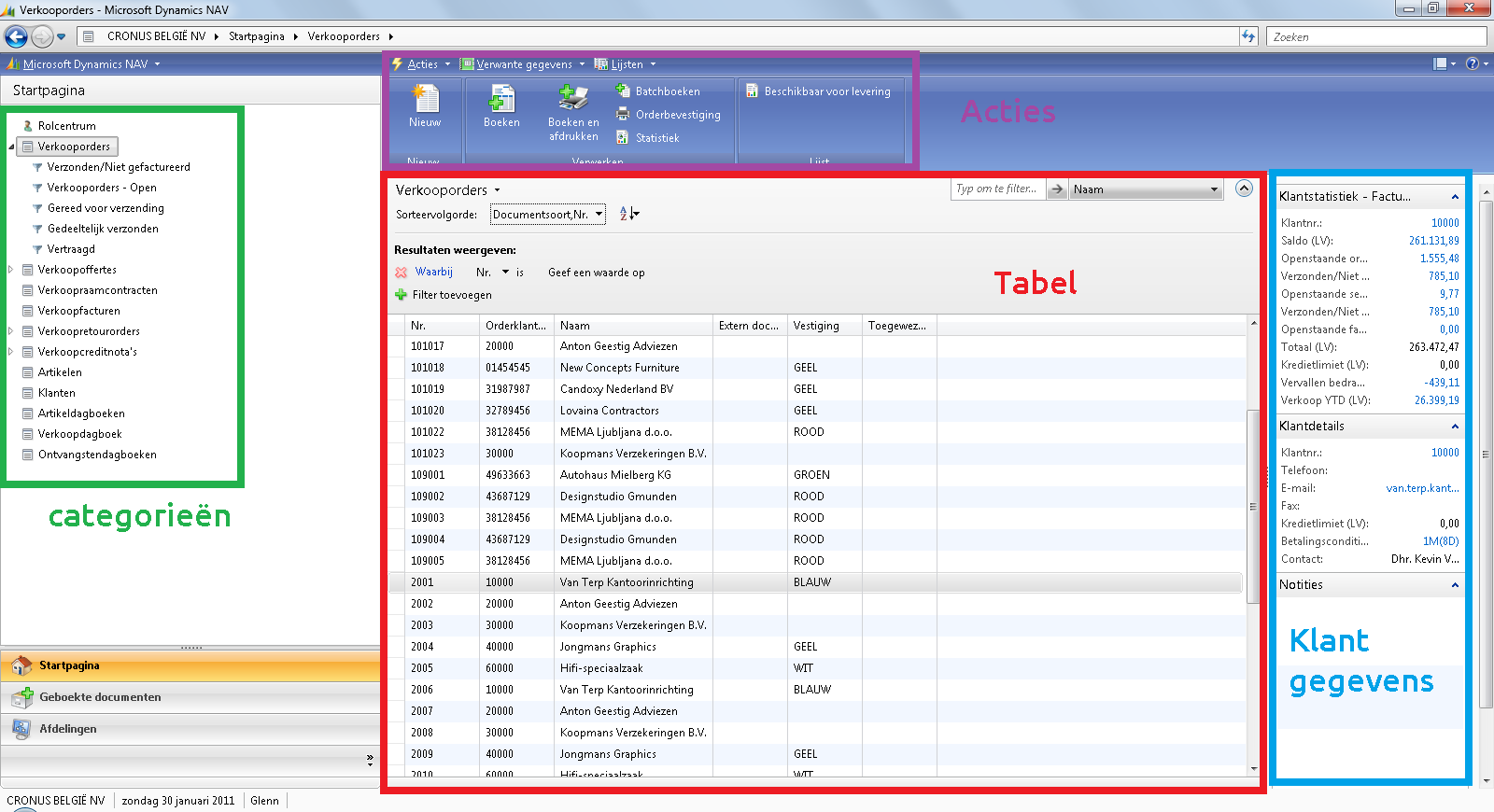Viewport: 1494px width, 812px height.
Task: Select Rolcentrum in navigation tree
Action: coord(66,126)
